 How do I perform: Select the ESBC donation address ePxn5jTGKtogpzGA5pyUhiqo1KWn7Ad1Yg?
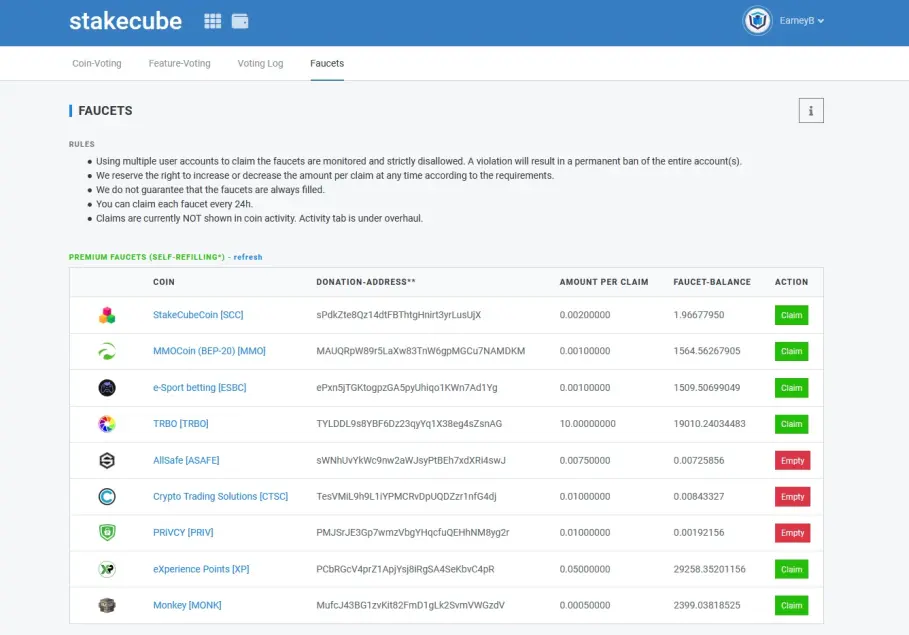[x=407, y=387]
